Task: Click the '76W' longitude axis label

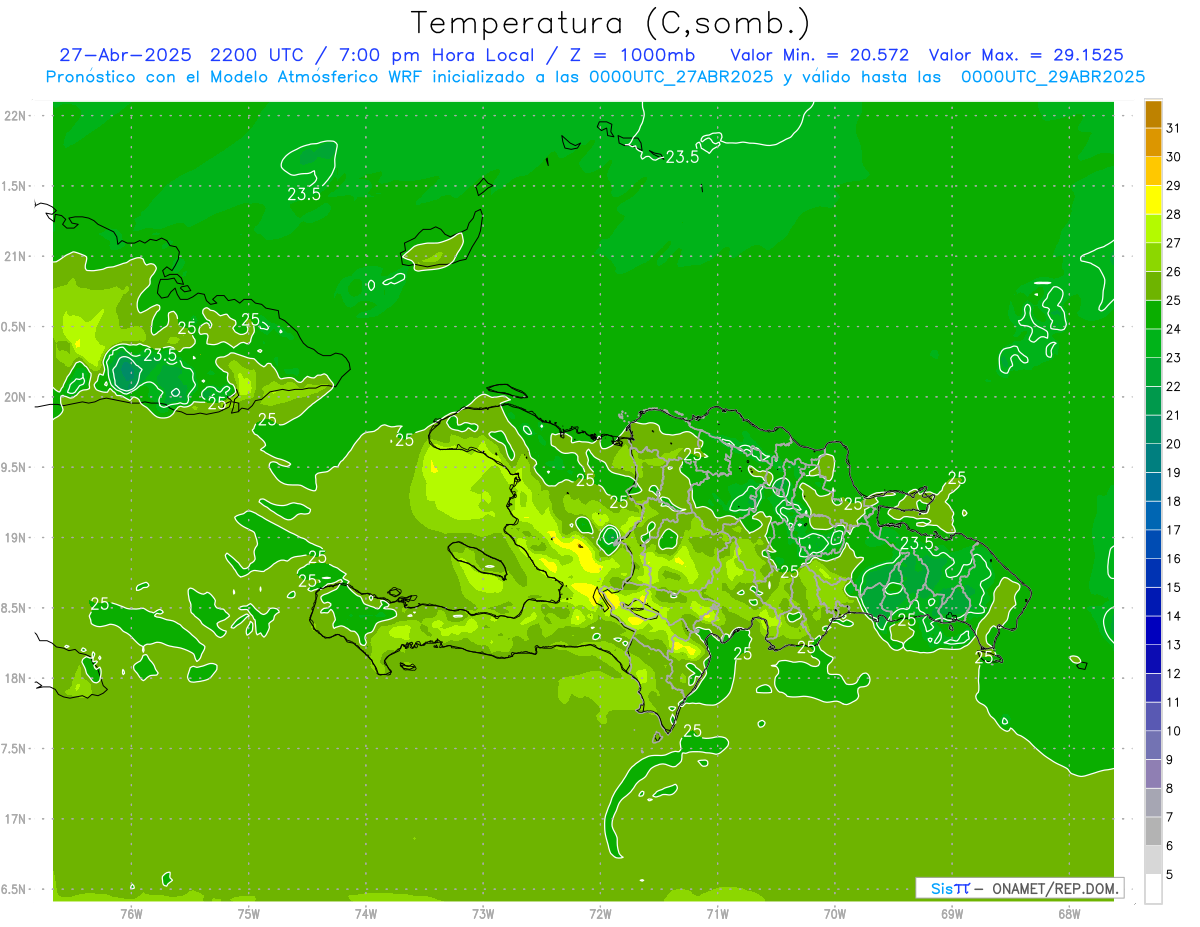Action: [131, 914]
